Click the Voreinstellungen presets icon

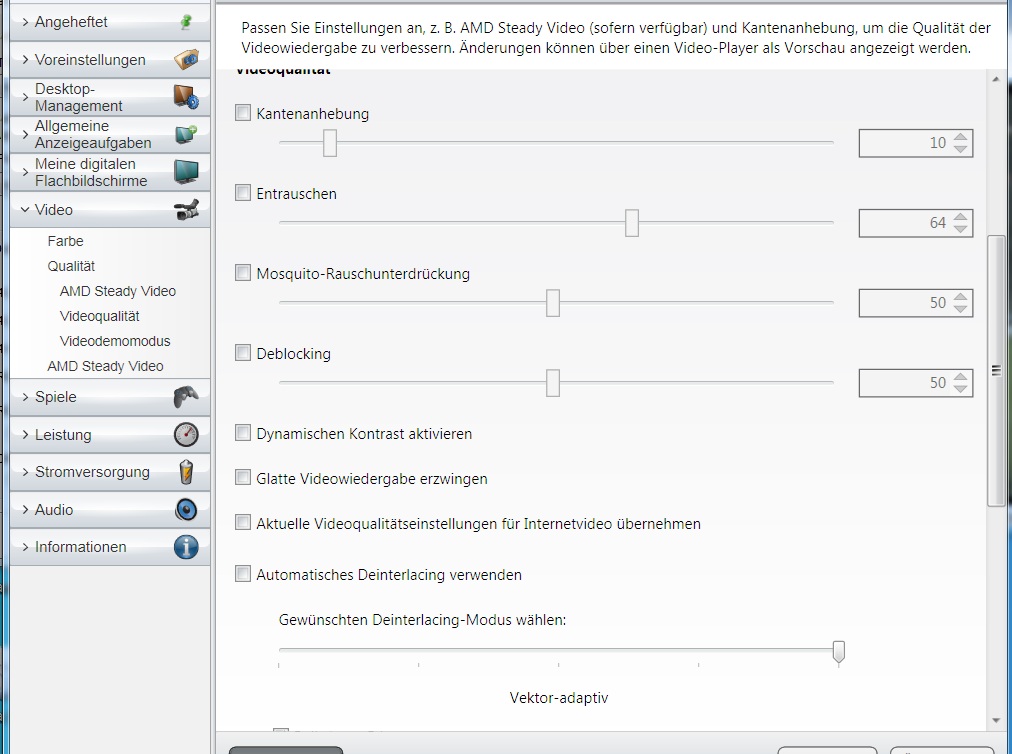(x=187, y=59)
